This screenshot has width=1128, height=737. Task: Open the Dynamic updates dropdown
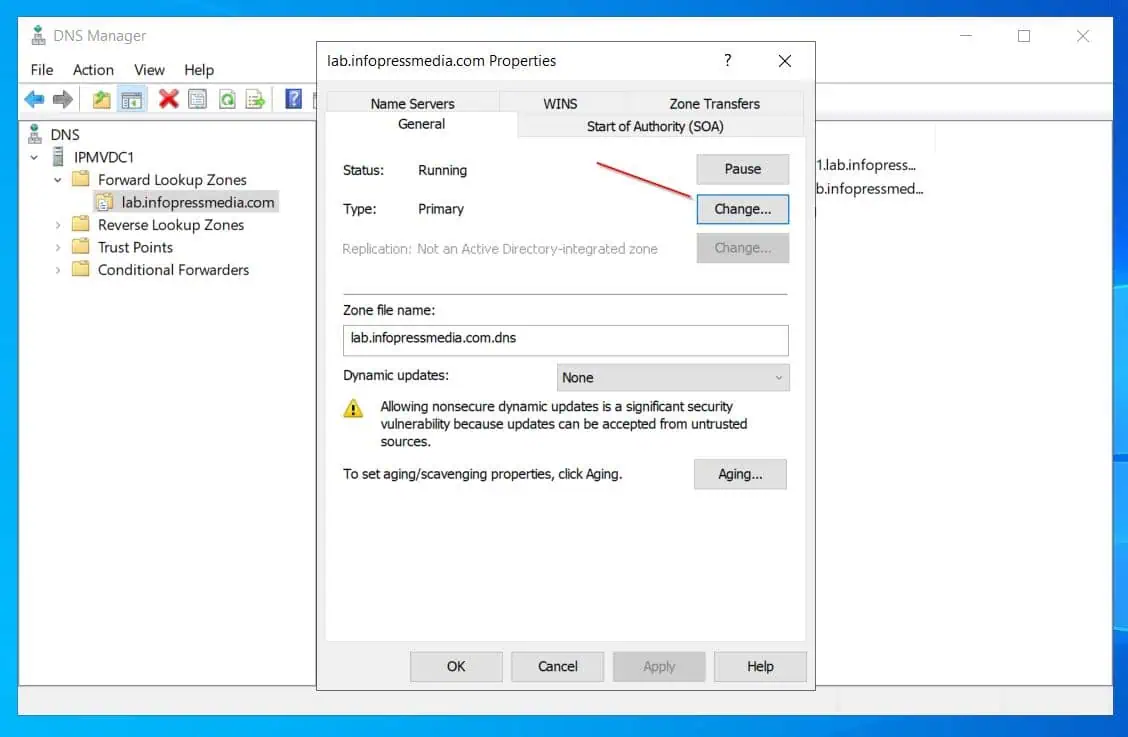click(x=673, y=377)
